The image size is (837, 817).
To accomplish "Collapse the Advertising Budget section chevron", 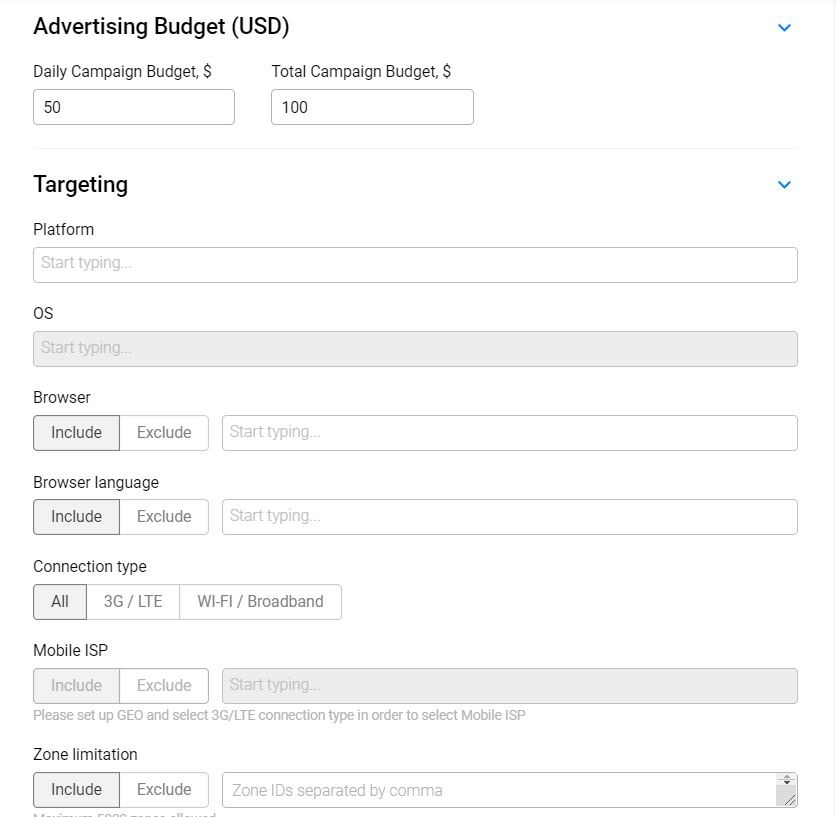I will pyautogui.click(x=784, y=28).
